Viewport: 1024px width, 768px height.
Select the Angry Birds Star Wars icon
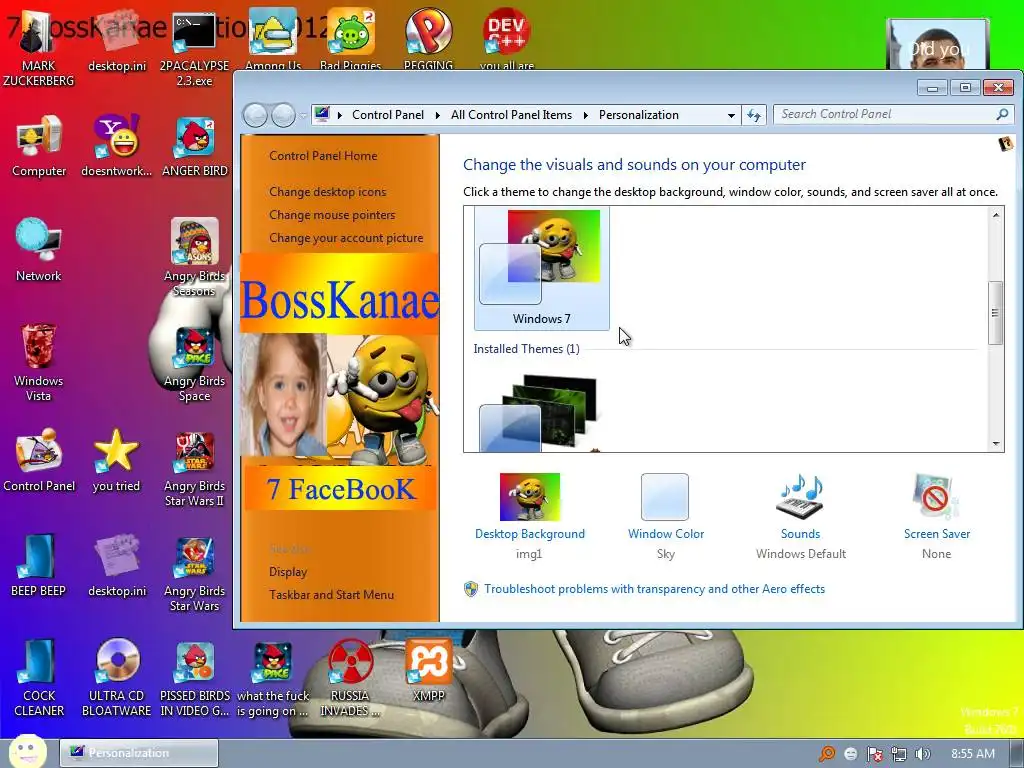(194, 573)
